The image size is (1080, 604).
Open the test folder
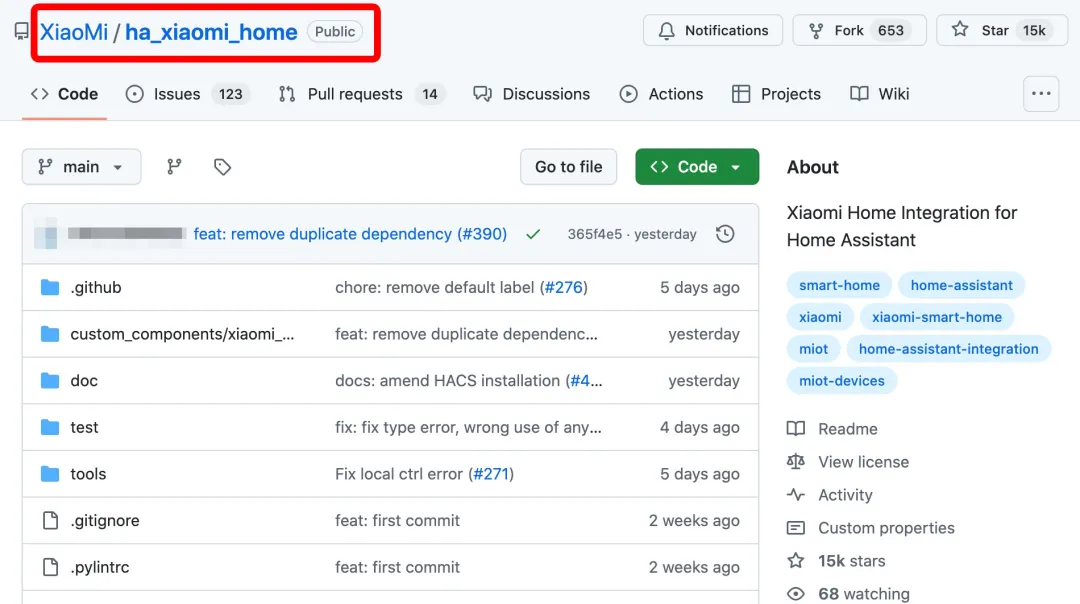[x=84, y=428]
